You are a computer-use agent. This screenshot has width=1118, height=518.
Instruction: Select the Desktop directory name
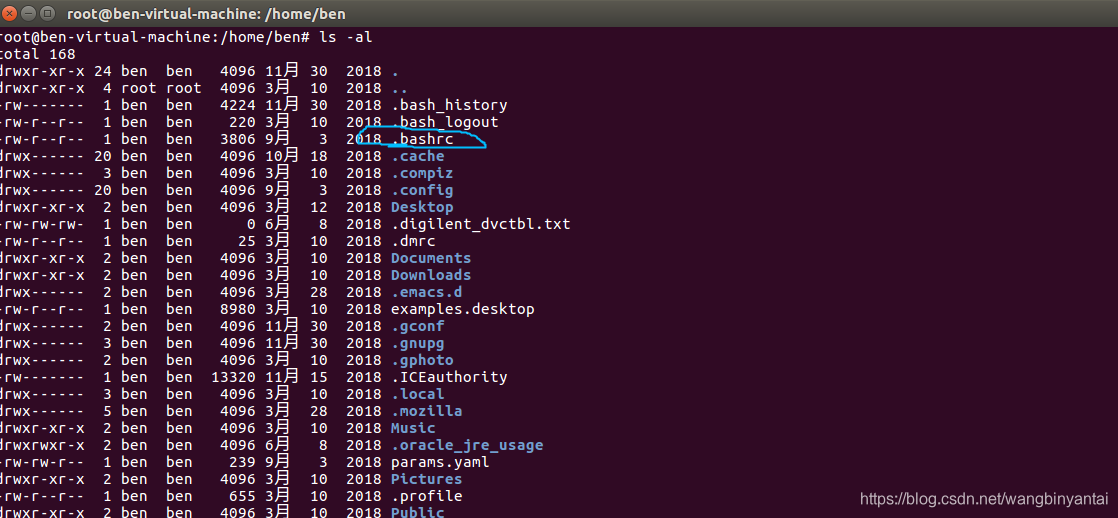422,208
